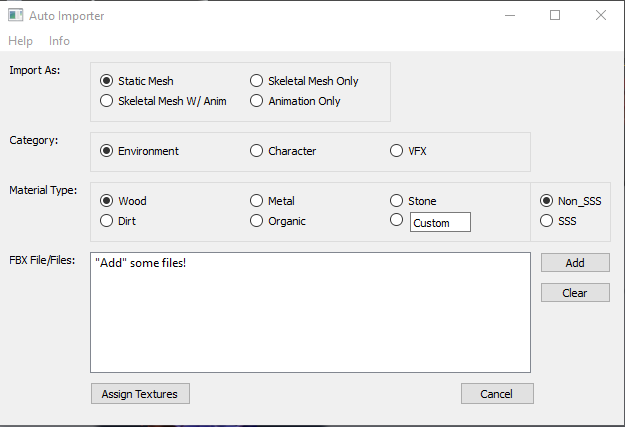Select Animation Only import option

pyautogui.click(x=257, y=101)
